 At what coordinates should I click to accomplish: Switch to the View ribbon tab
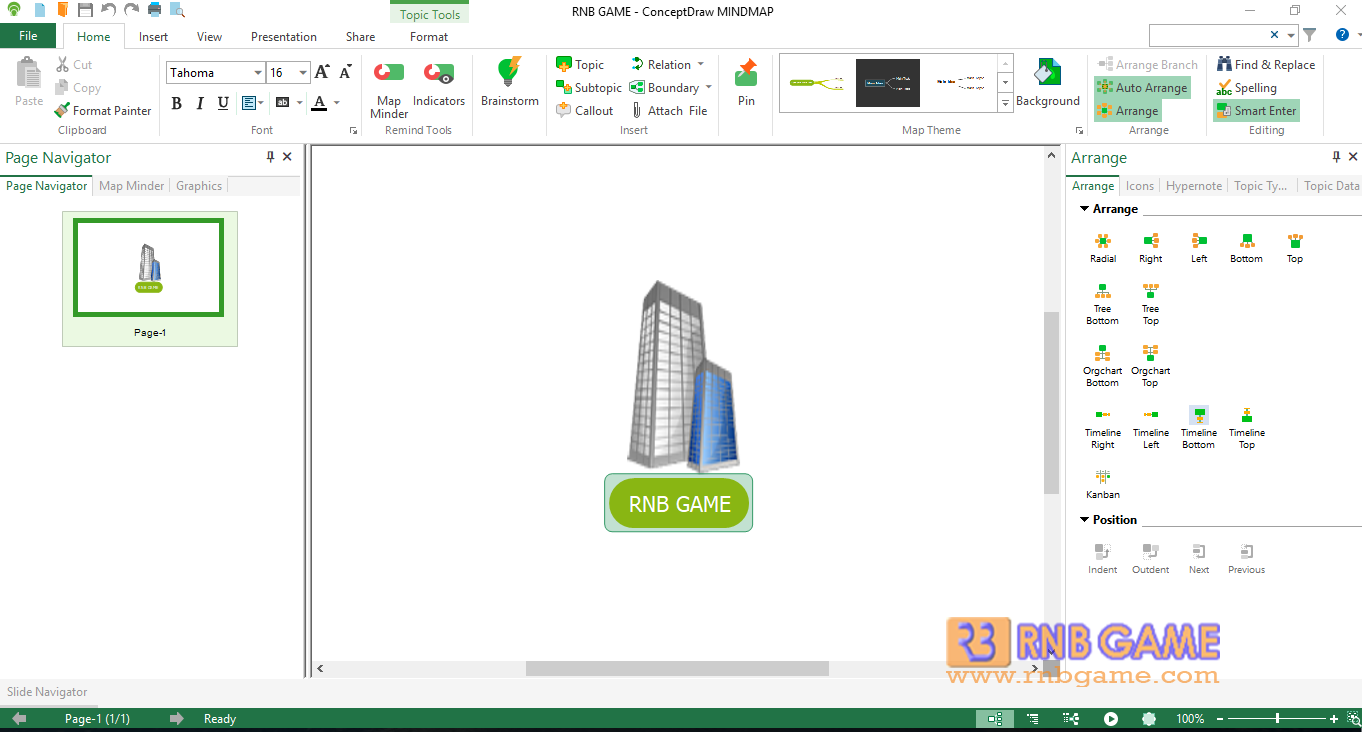coord(209,37)
